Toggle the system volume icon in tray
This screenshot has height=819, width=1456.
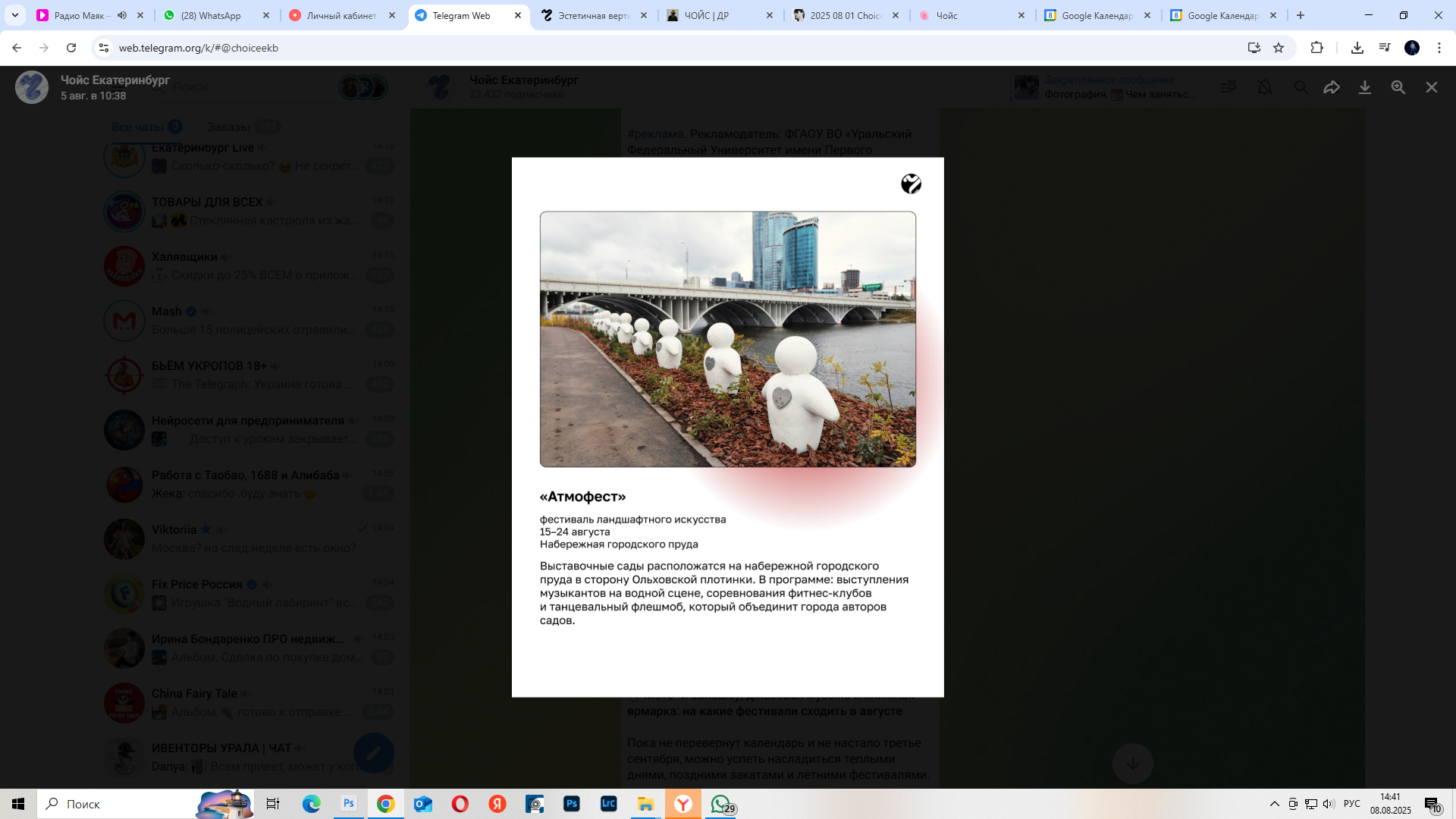(x=1329, y=804)
